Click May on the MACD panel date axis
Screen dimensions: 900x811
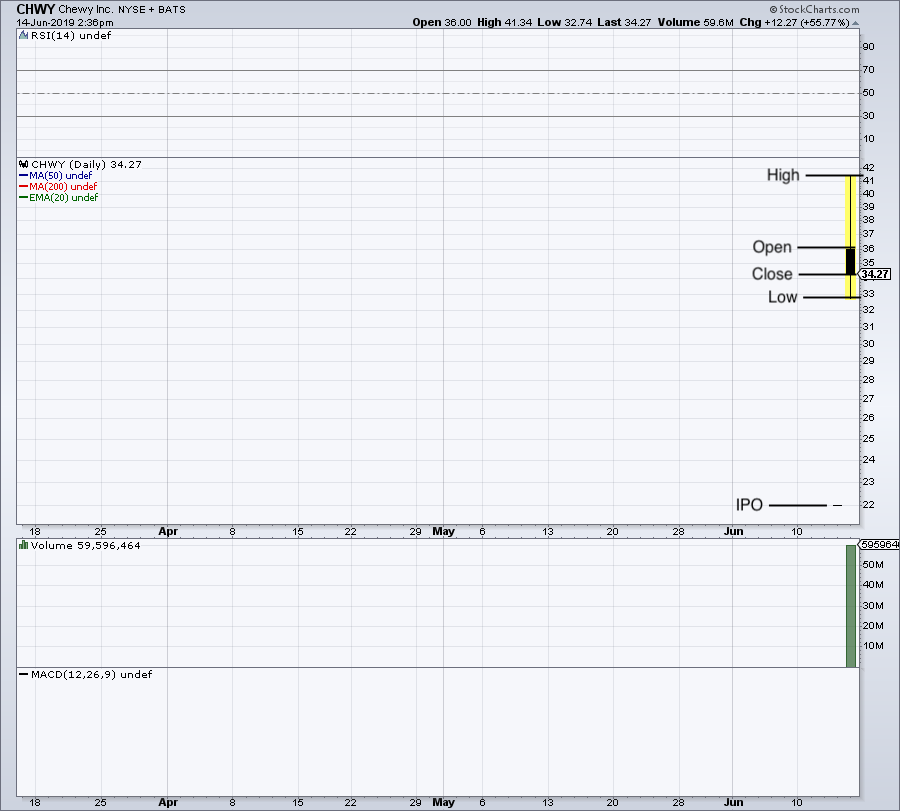(444, 802)
